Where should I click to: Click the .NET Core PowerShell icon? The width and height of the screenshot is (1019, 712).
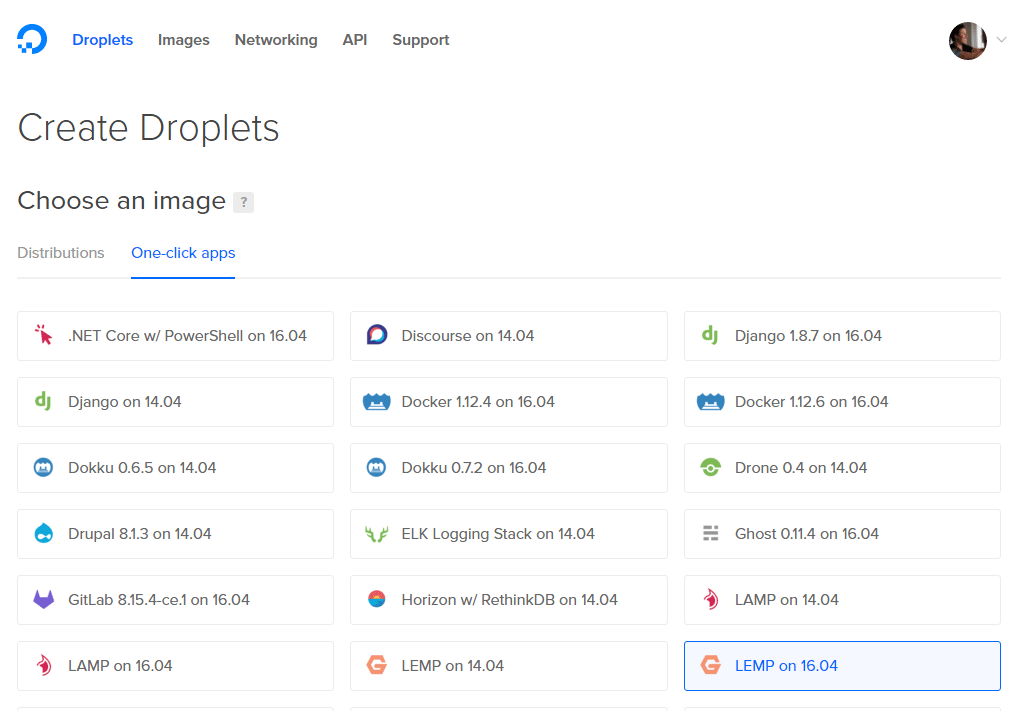coord(44,335)
